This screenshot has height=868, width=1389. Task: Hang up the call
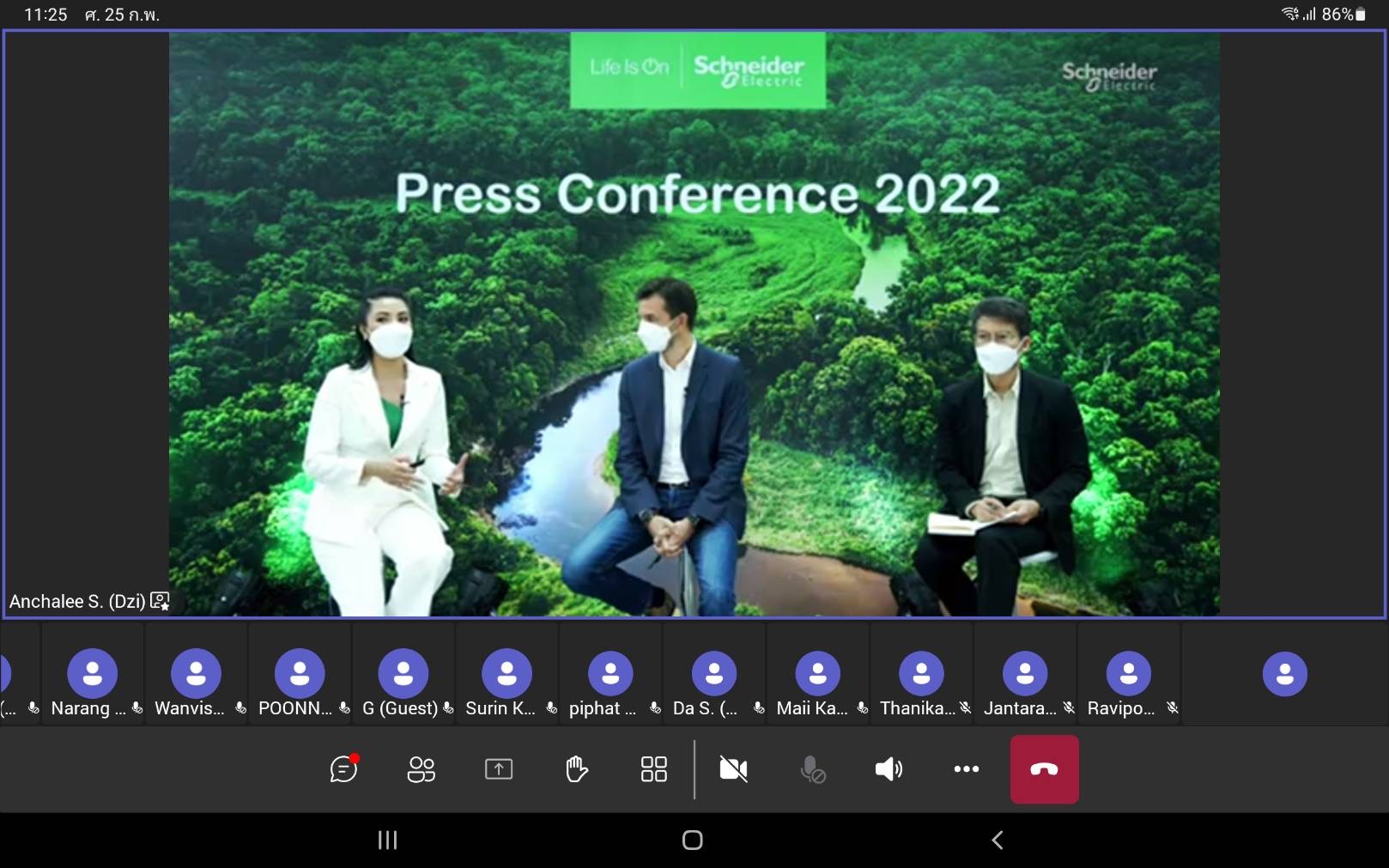click(x=1044, y=769)
